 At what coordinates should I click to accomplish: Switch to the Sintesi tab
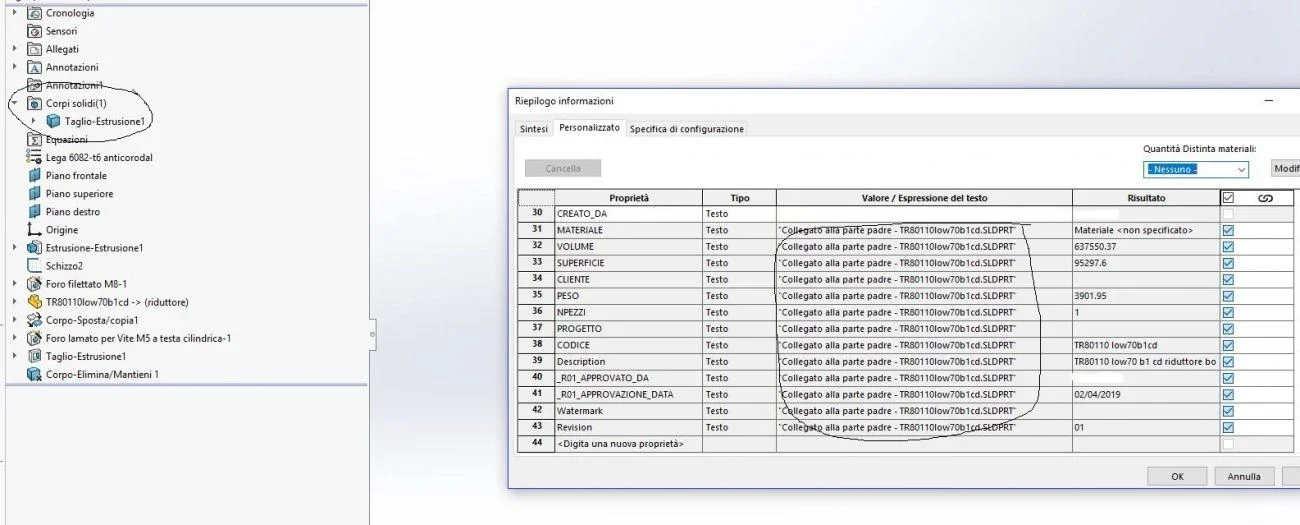coord(533,129)
